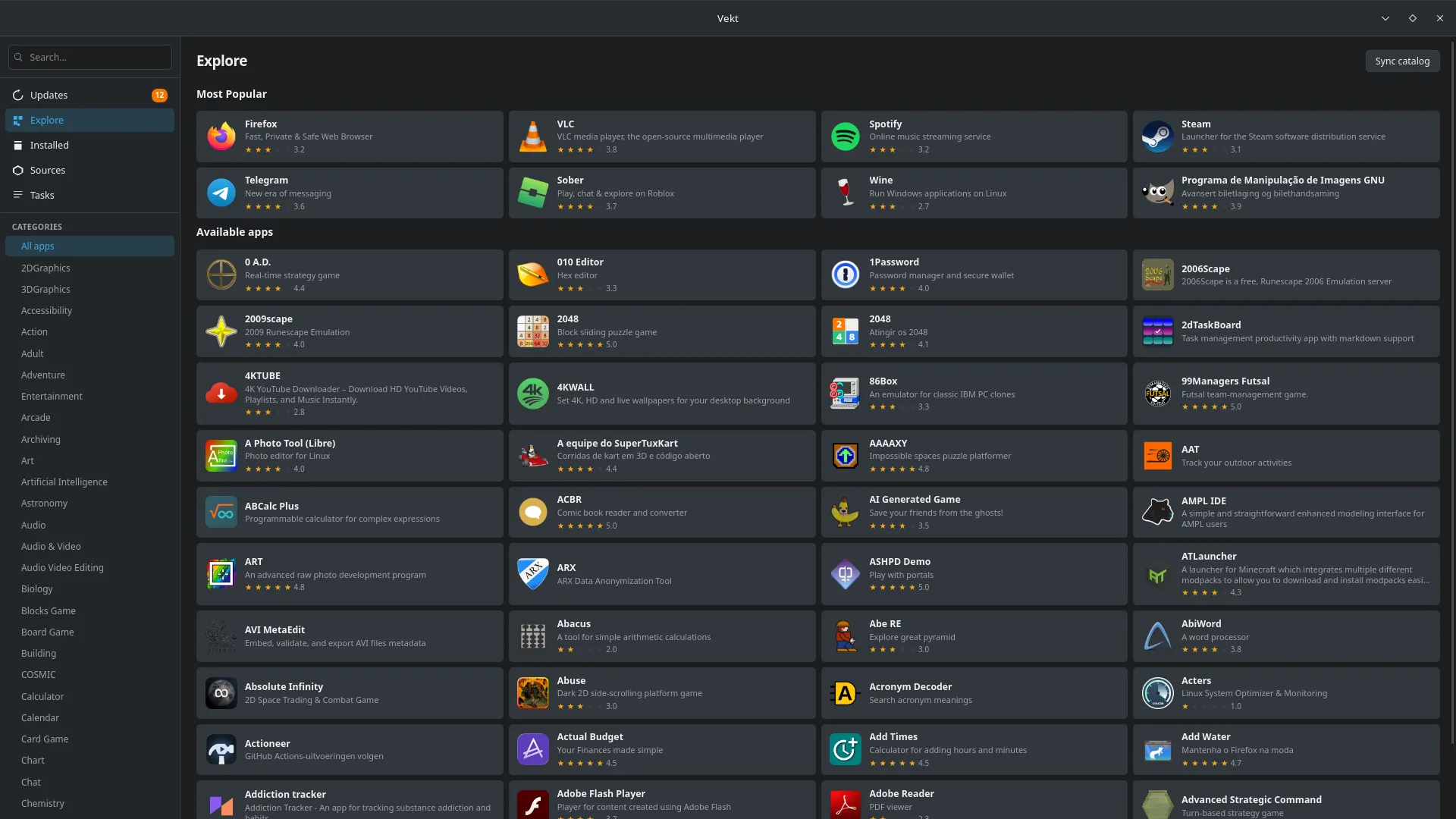This screenshot has width=1456, height=819.
Task: Click the Sync catalog button
Action: (1402, 61)
